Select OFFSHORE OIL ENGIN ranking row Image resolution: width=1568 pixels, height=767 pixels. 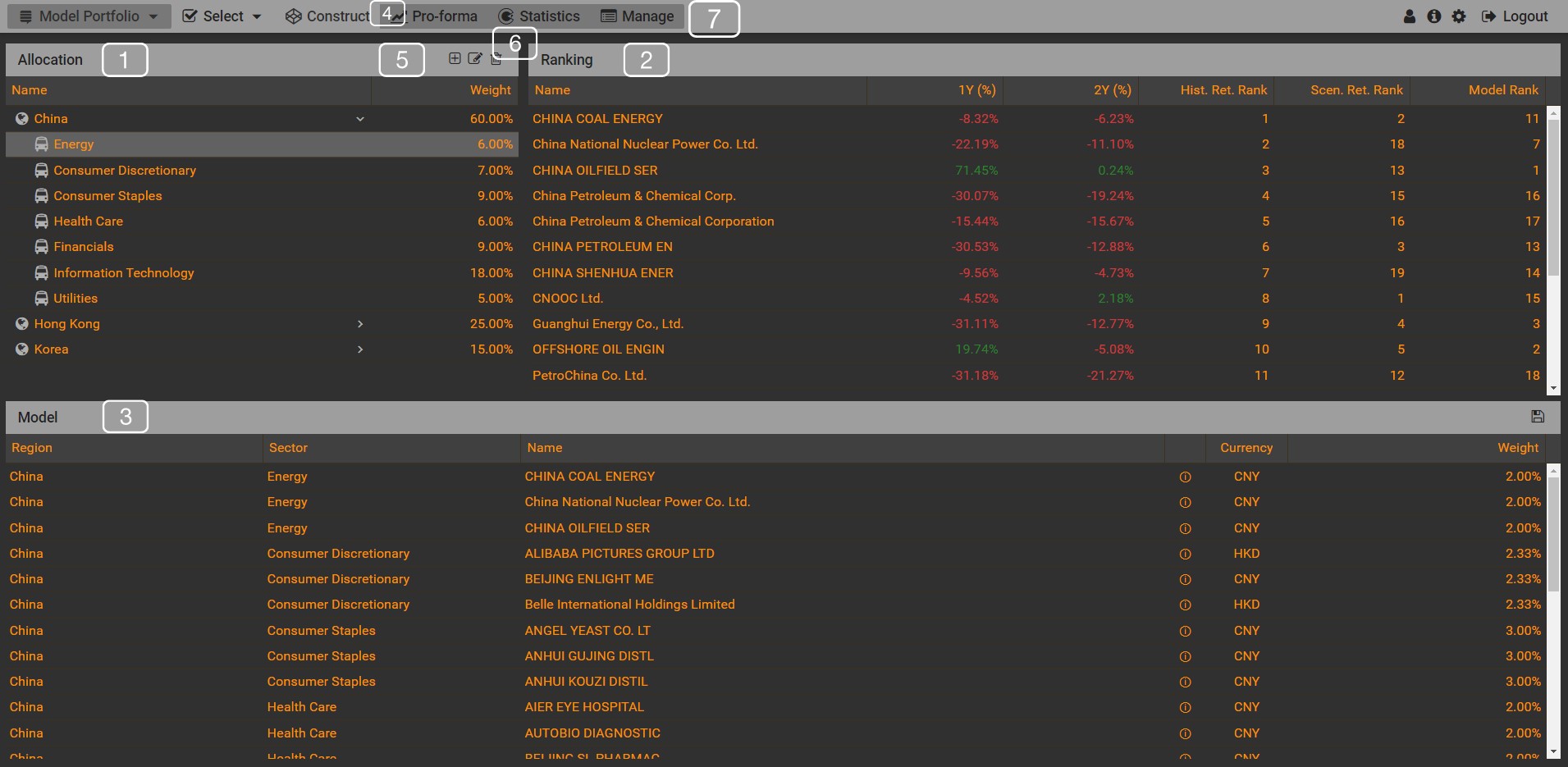pyautogui.click(x=1037, y=349)
